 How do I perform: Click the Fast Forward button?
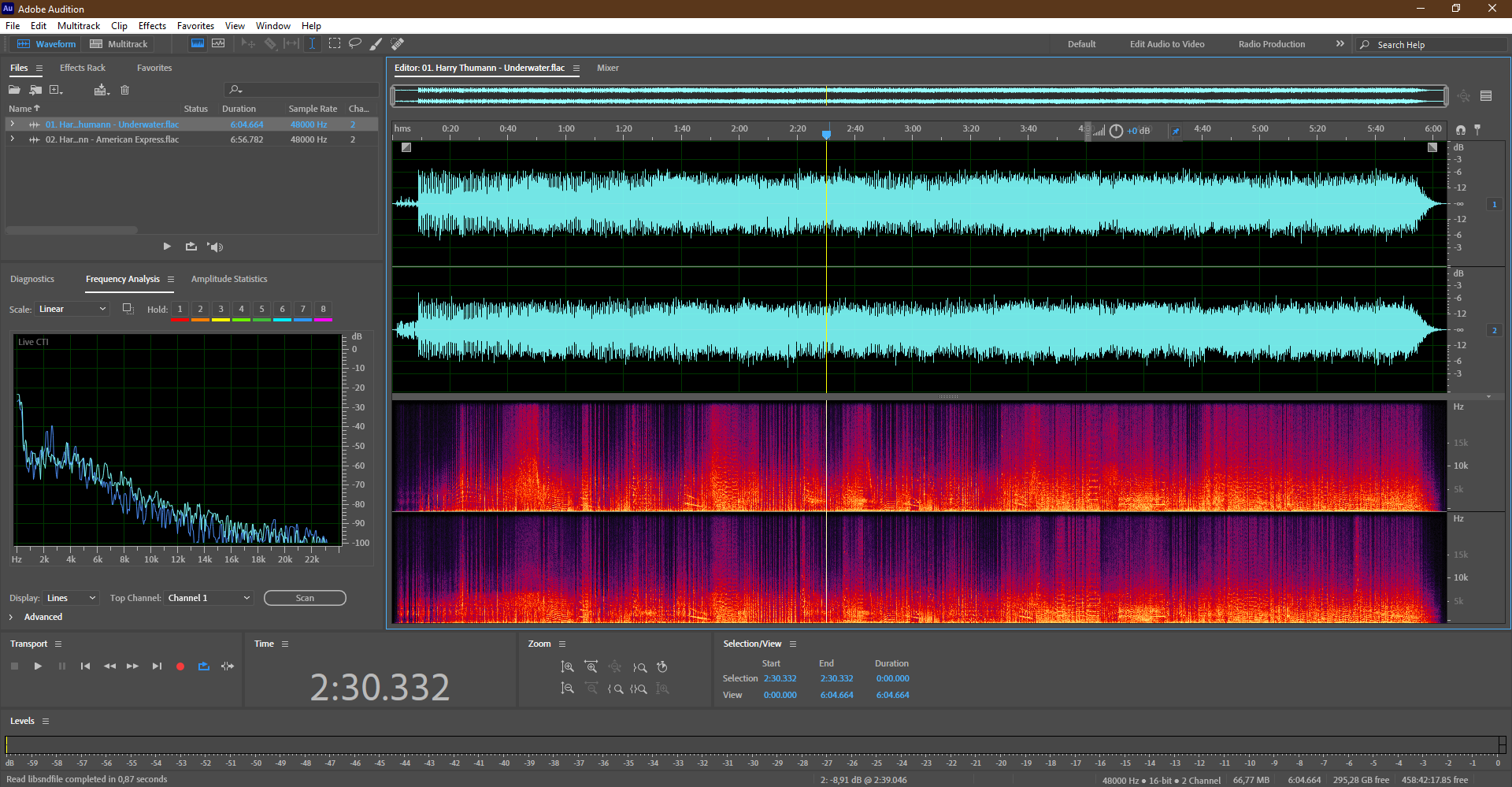pyautogui.click(x=132, y=666)
